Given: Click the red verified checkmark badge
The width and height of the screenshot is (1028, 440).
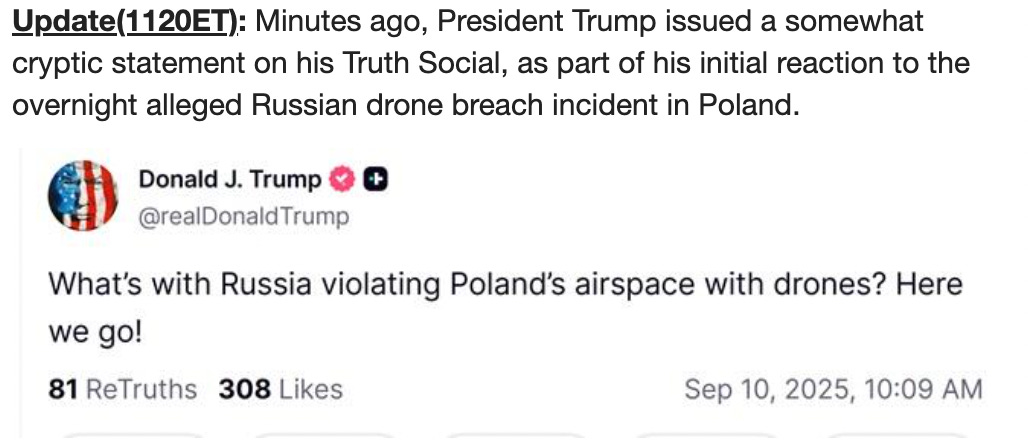Looking at the screenshot, I should tap(343, 180).
